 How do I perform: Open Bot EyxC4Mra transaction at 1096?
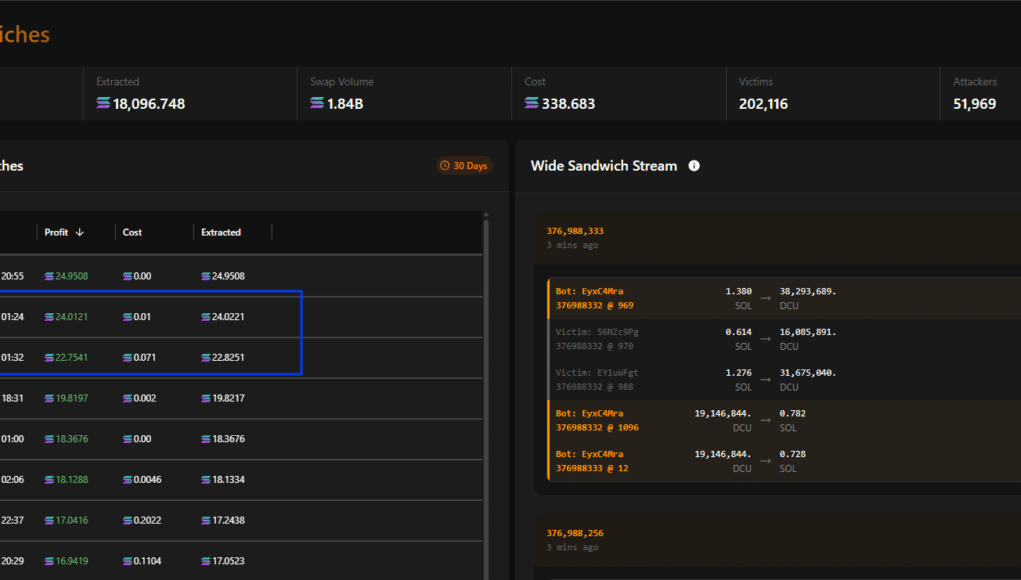coord(597,420)
